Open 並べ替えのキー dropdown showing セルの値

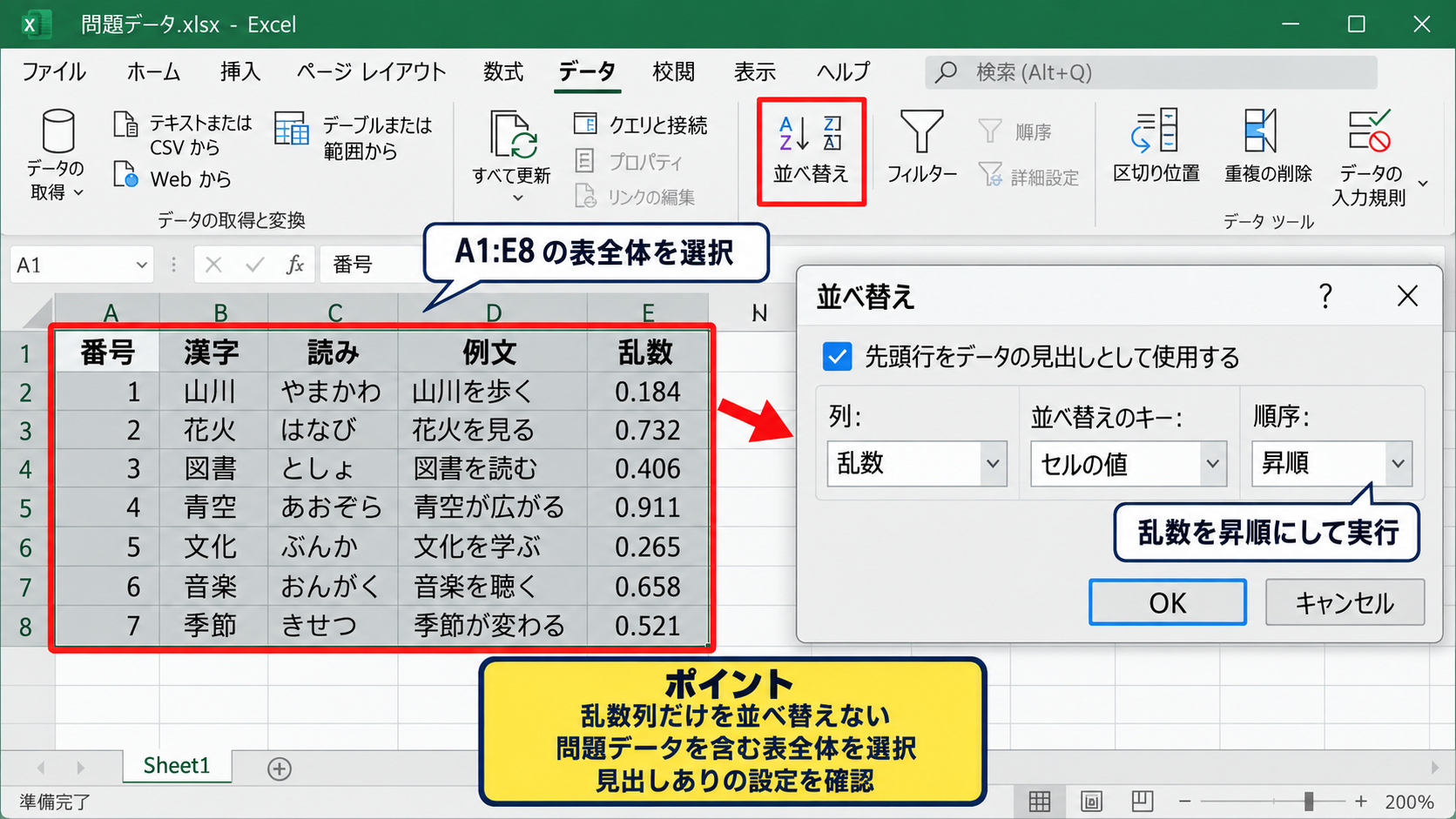point(1129,463)
